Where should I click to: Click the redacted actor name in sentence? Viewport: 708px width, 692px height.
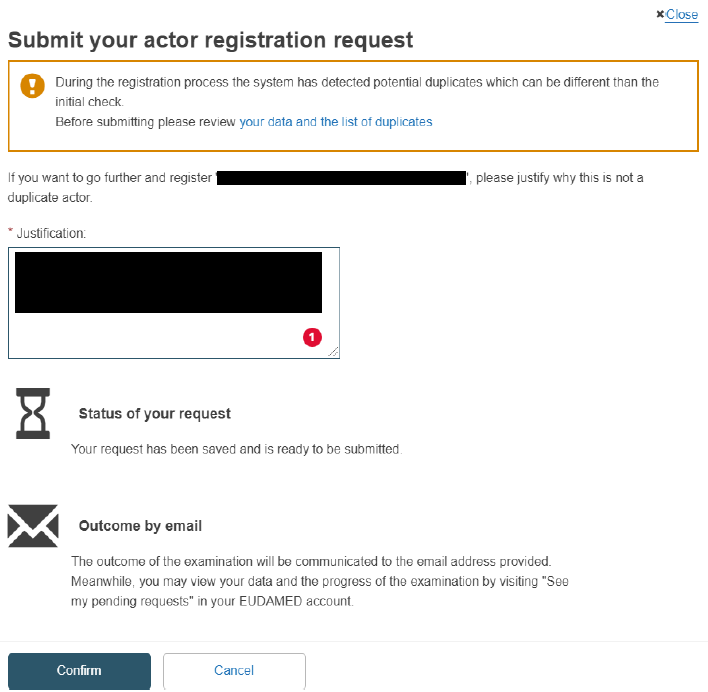[341, 178]
